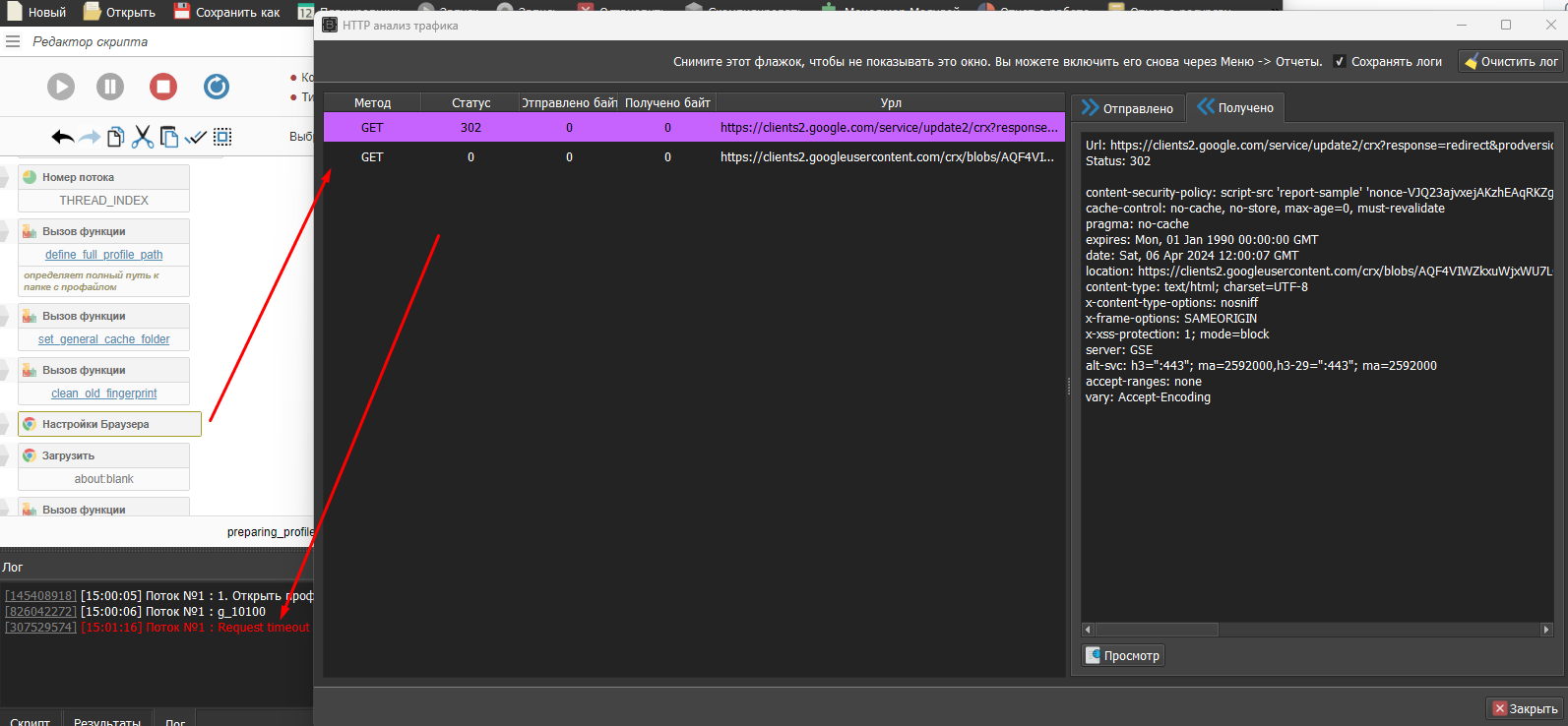
Task: Click the Сохранить как floppy disk button
Action: [x=227, y=12]
